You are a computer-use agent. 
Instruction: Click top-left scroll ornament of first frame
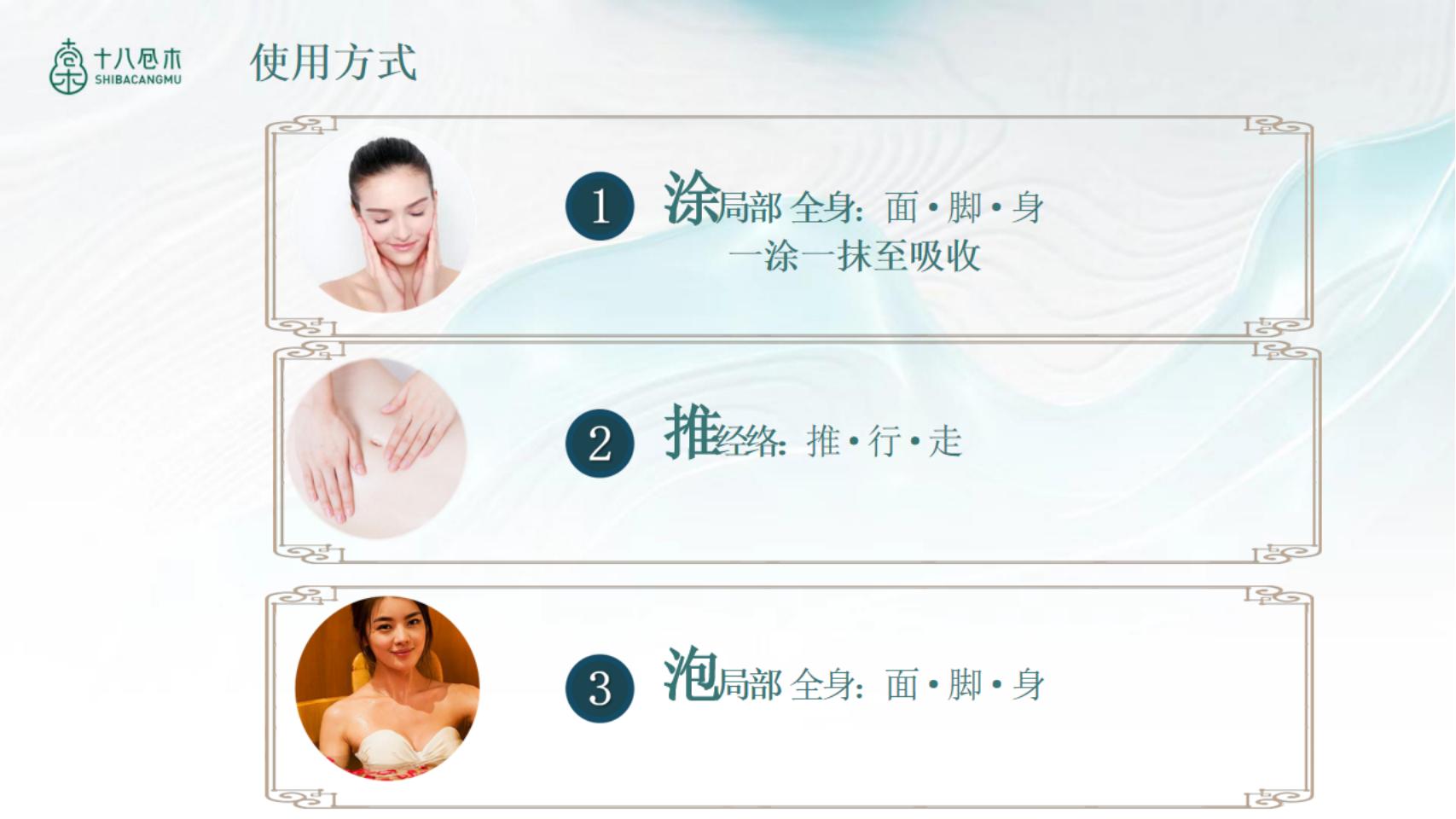[x=299, y=126]
